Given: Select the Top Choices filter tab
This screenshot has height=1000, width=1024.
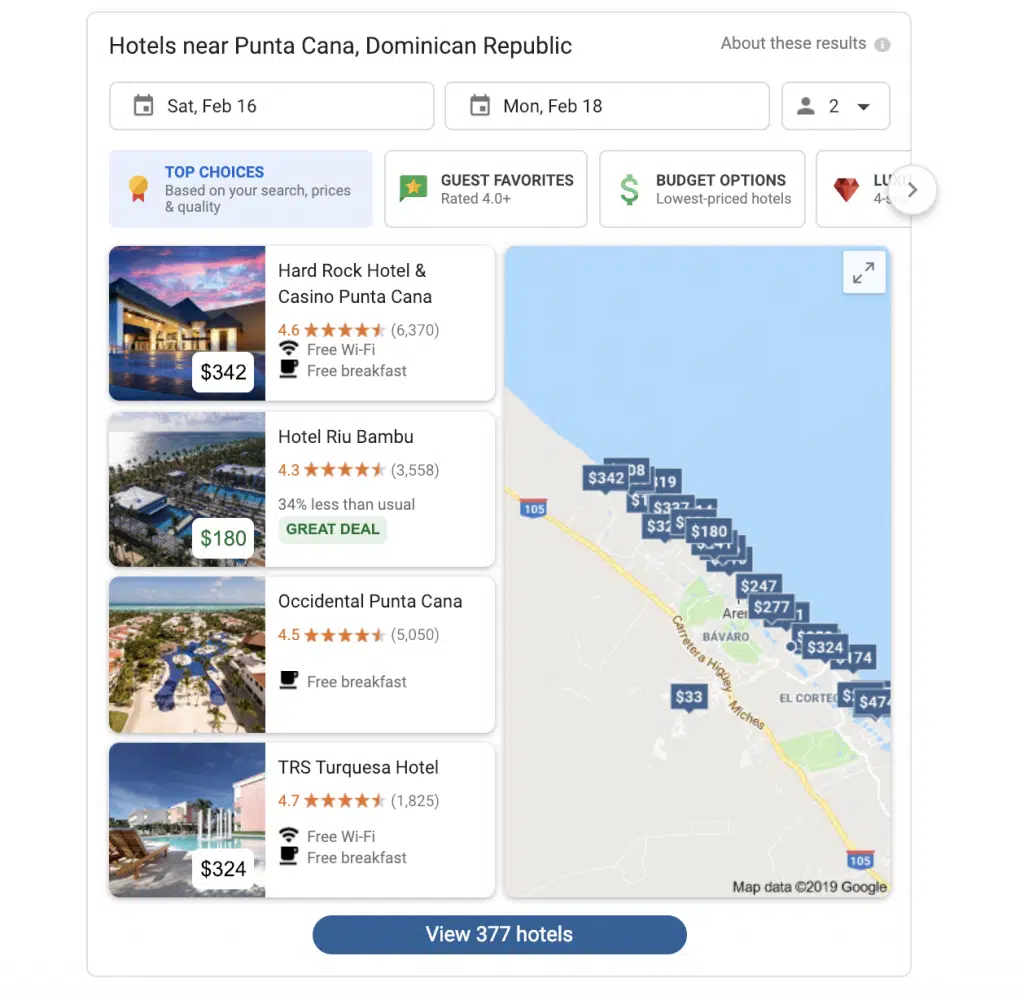Looking at the screenshot, I should pyautogui.click(x=240, y=189).
